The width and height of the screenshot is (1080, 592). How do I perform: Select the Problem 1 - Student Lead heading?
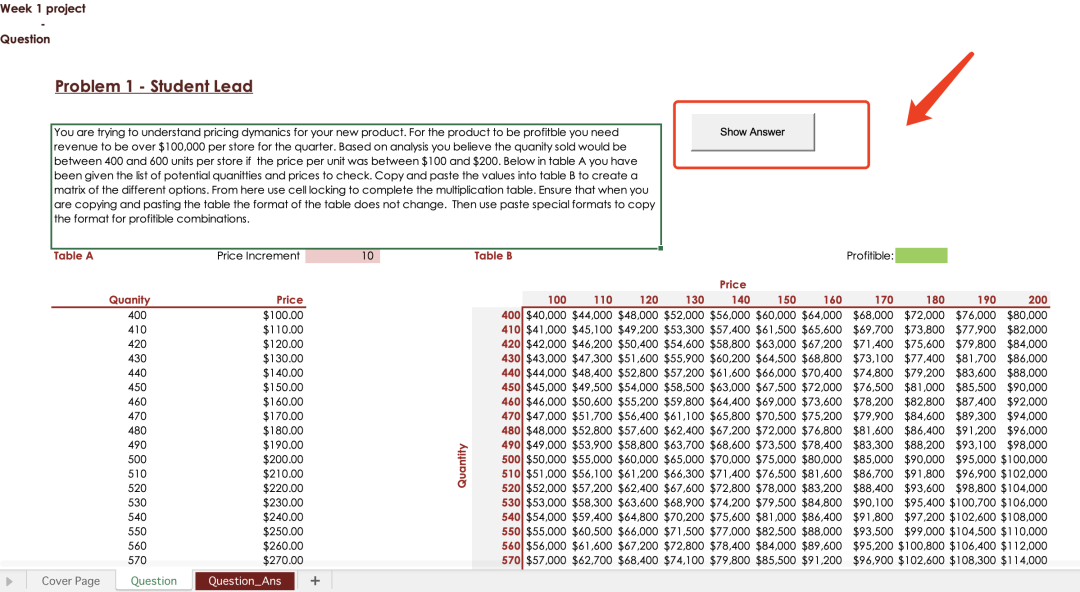coord(154,86)
